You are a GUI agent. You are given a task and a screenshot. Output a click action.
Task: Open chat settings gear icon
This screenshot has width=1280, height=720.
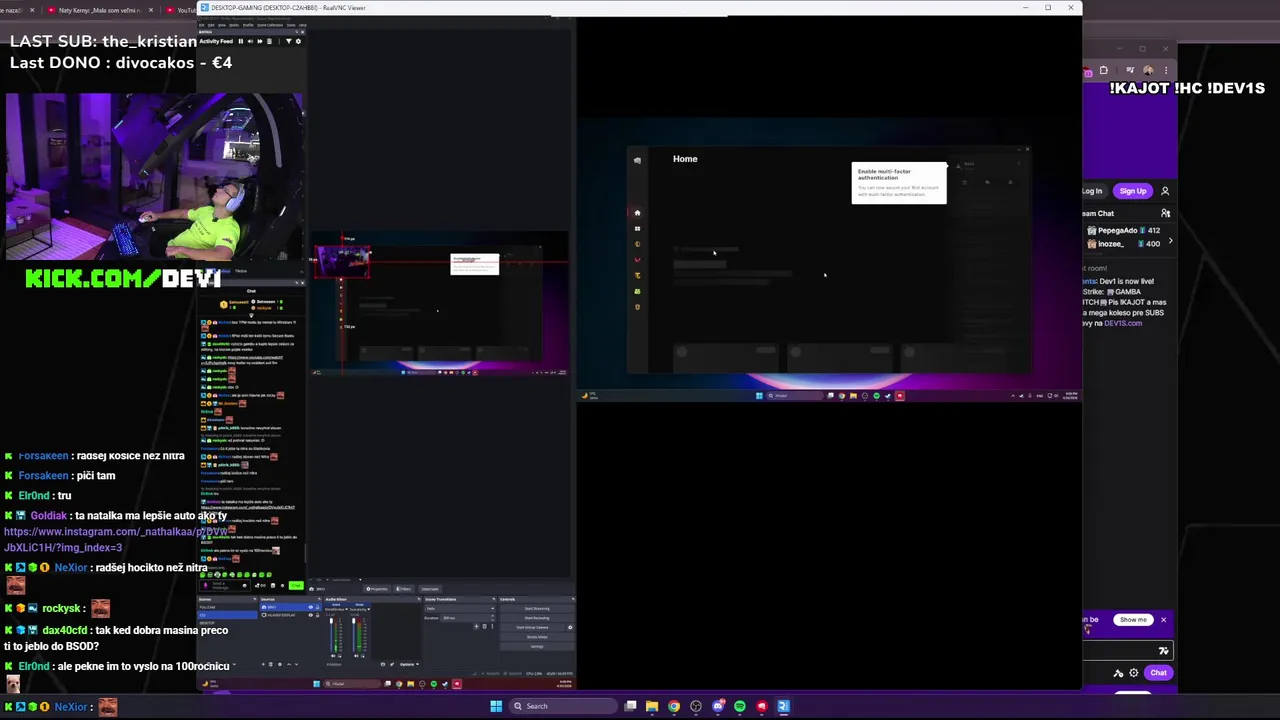(1133, 673)
